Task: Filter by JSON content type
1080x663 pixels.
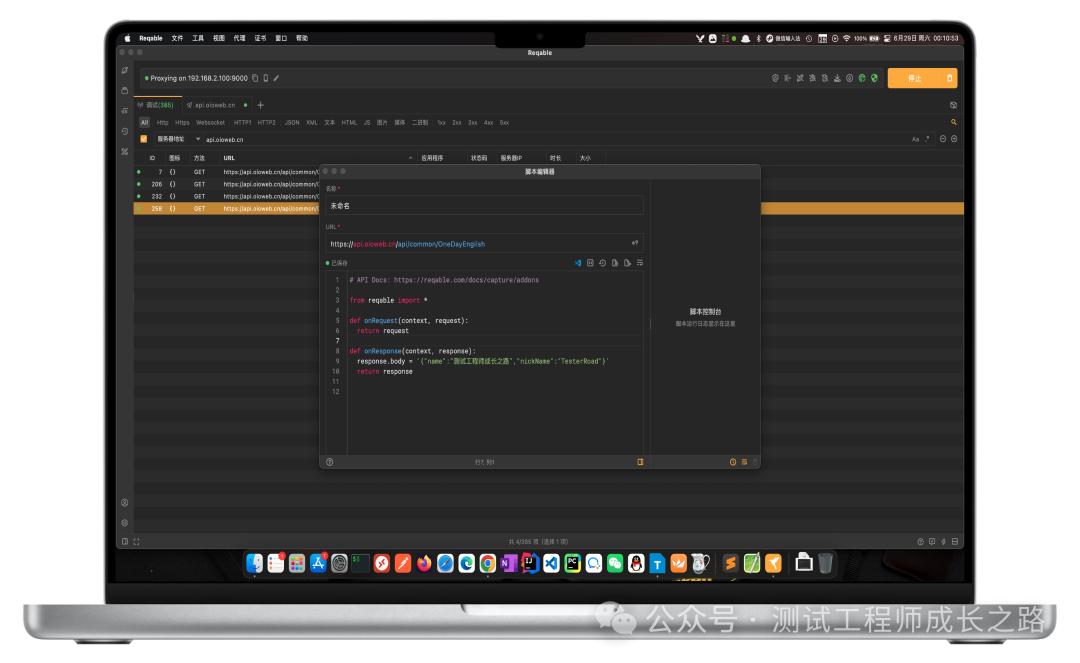Action: tap(292, 123)
